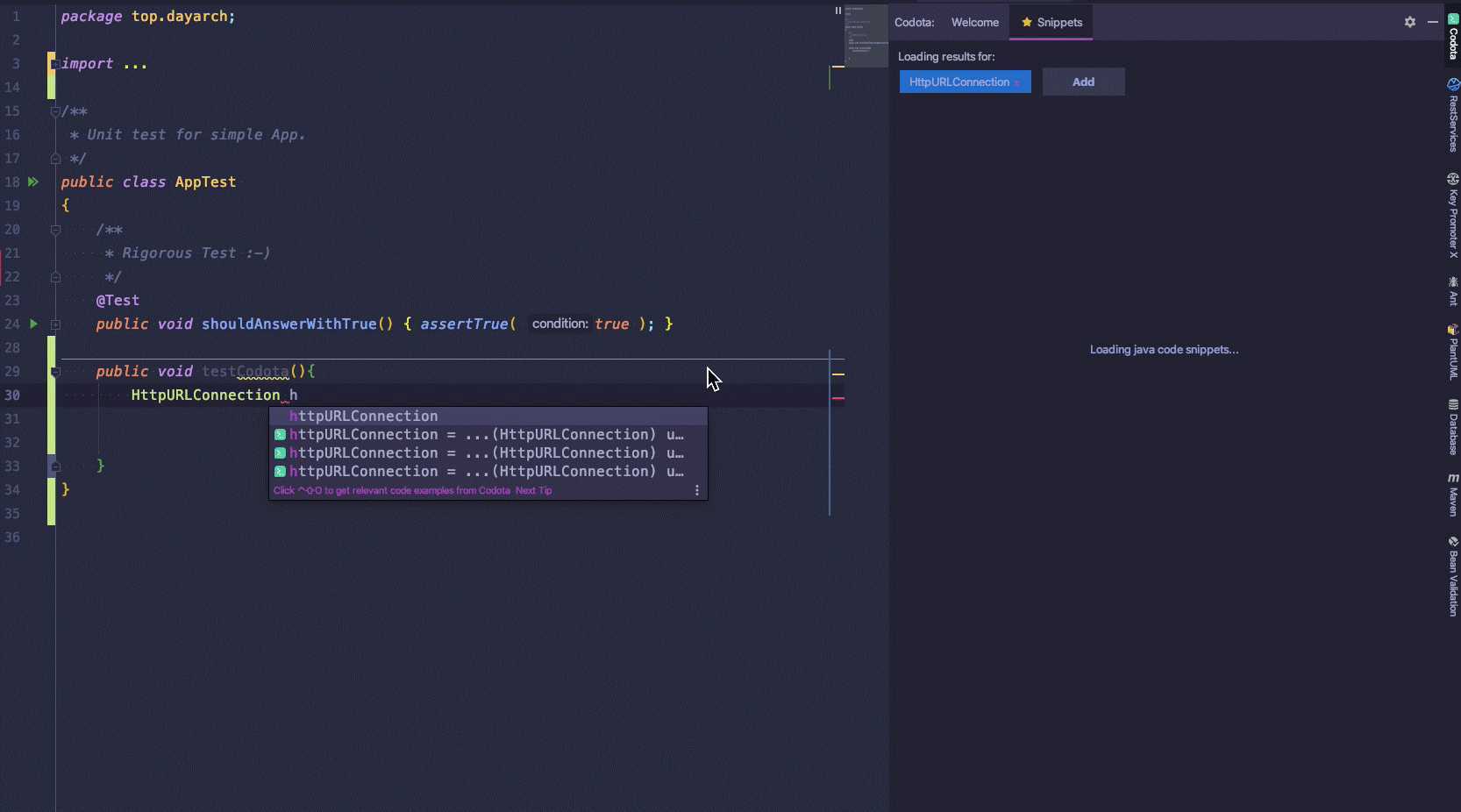Image resolution: width=1461 pixels, height=812 pixels.
Task: Click 'Loading java code snippets...' message
Action: [1164, 349]
